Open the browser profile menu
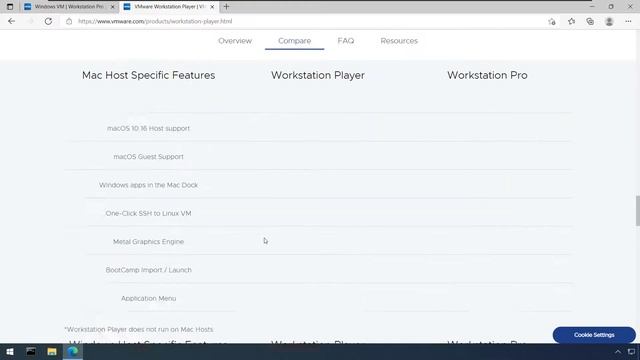 pyautogui.click(x=609, y=21)
